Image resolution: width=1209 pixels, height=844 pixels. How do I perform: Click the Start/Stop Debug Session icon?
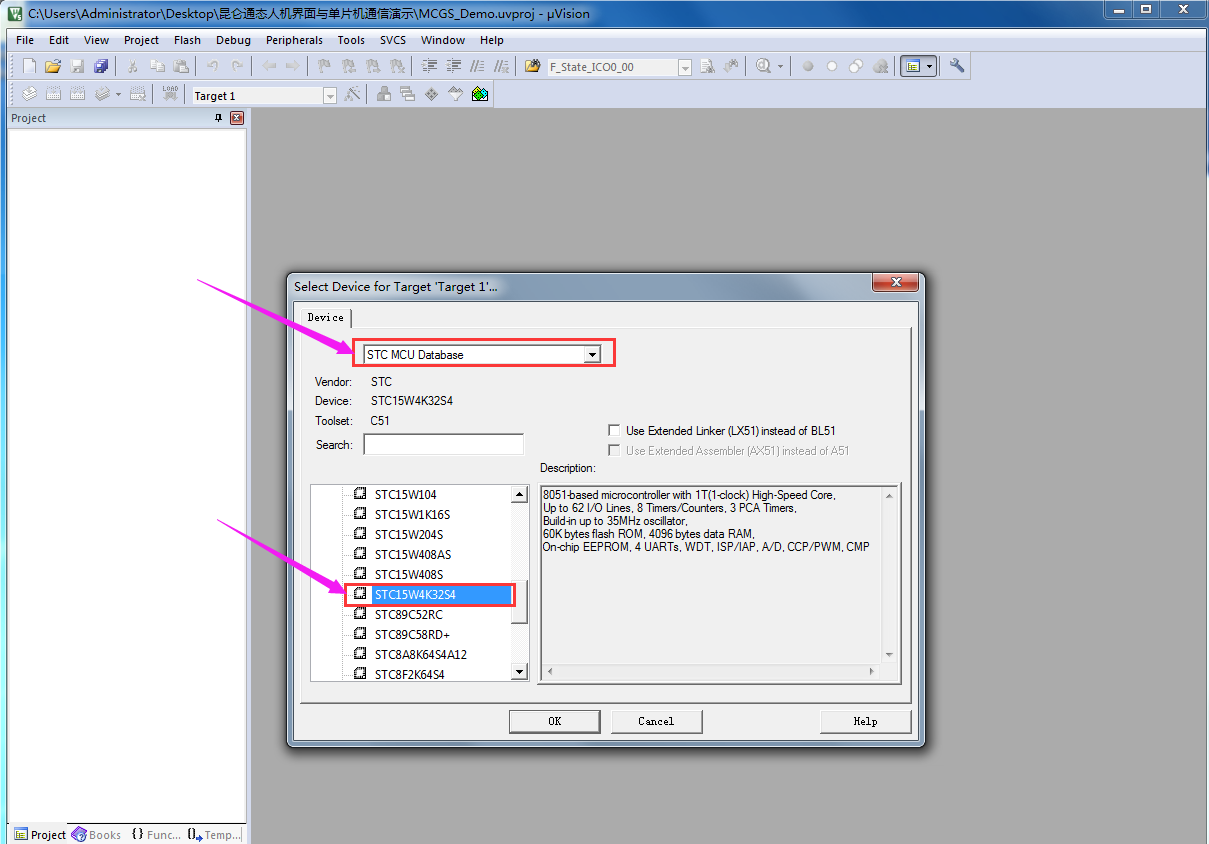pyautogui.click(x=765, y=66)
